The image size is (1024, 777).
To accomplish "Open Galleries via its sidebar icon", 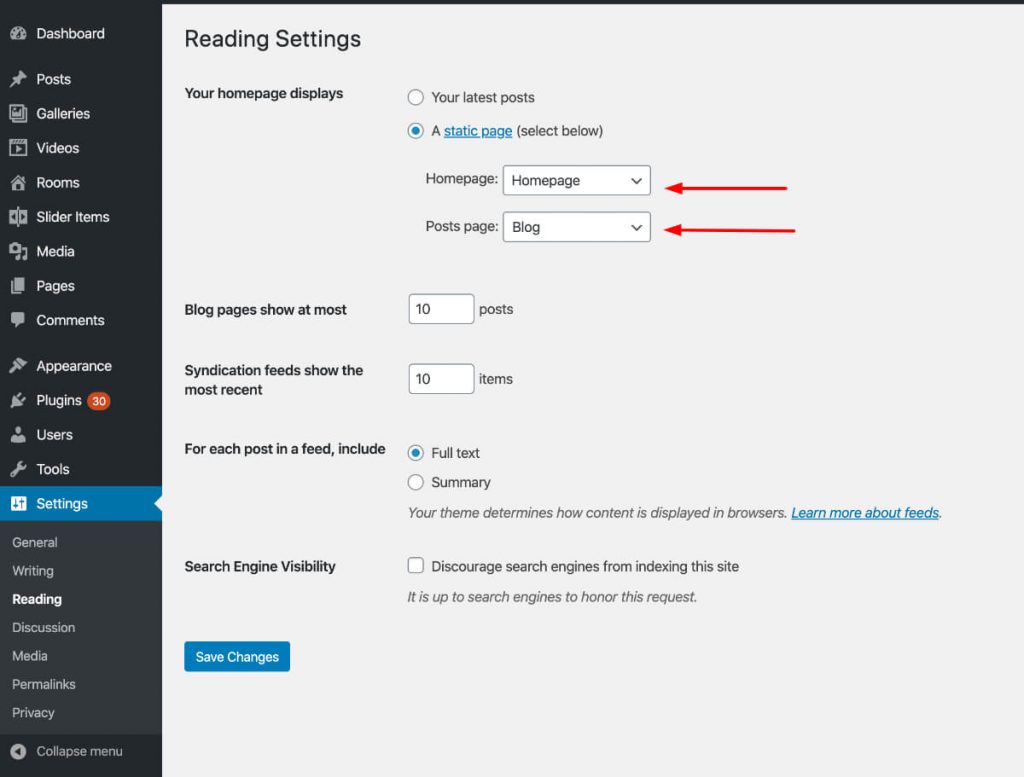I will click(18, 114).
